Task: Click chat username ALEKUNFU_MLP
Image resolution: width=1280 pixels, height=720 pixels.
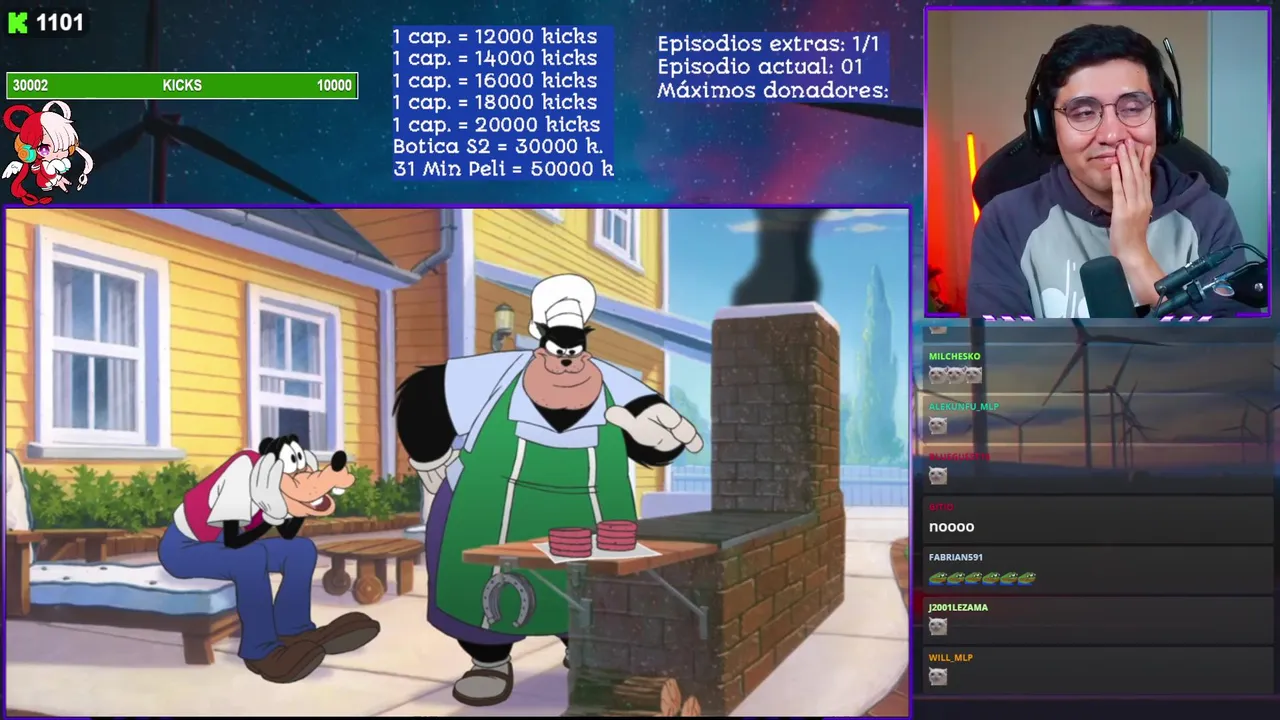Action: (x=964, y=407)
